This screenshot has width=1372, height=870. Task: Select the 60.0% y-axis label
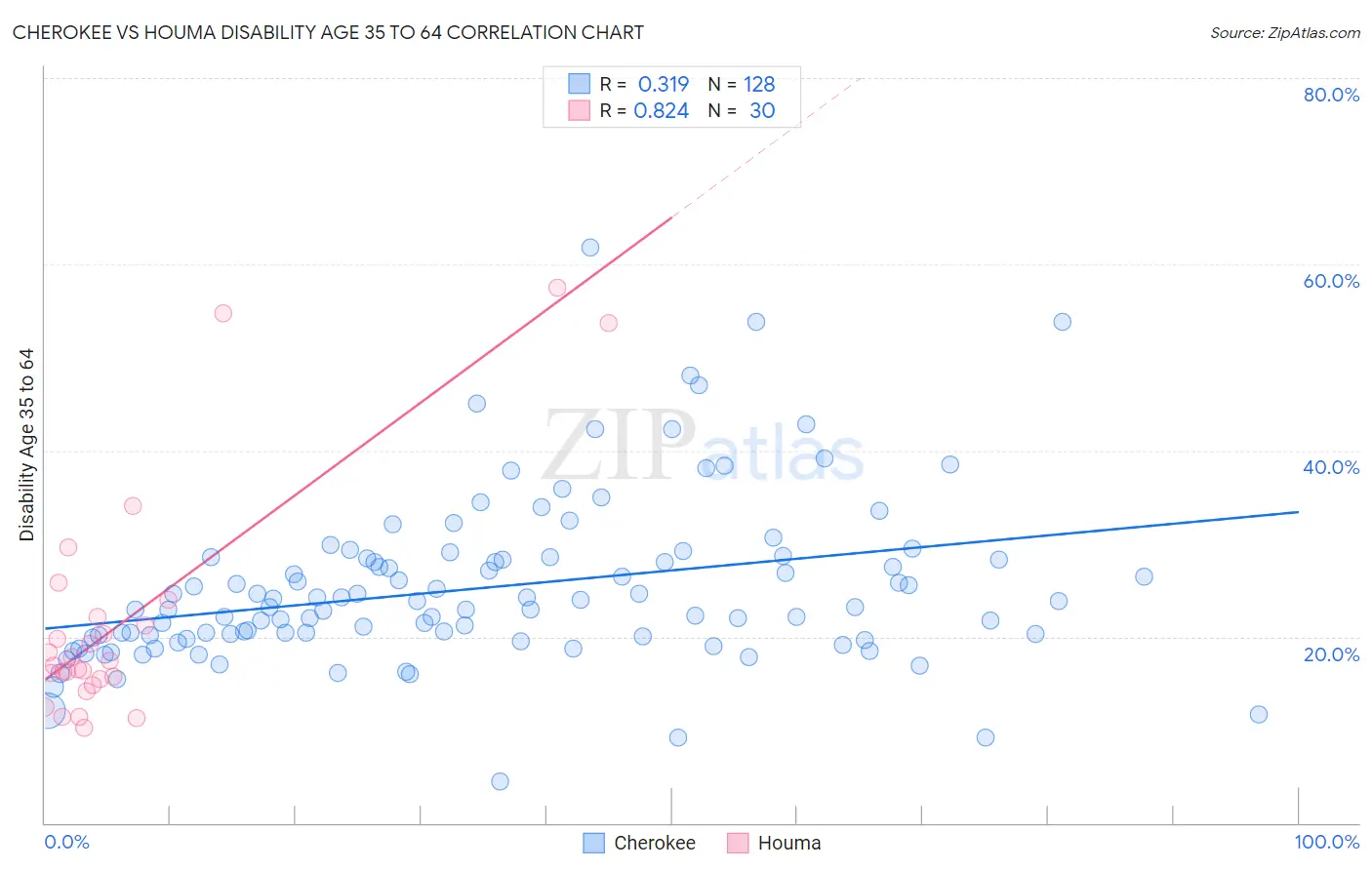click(1331, 281)
